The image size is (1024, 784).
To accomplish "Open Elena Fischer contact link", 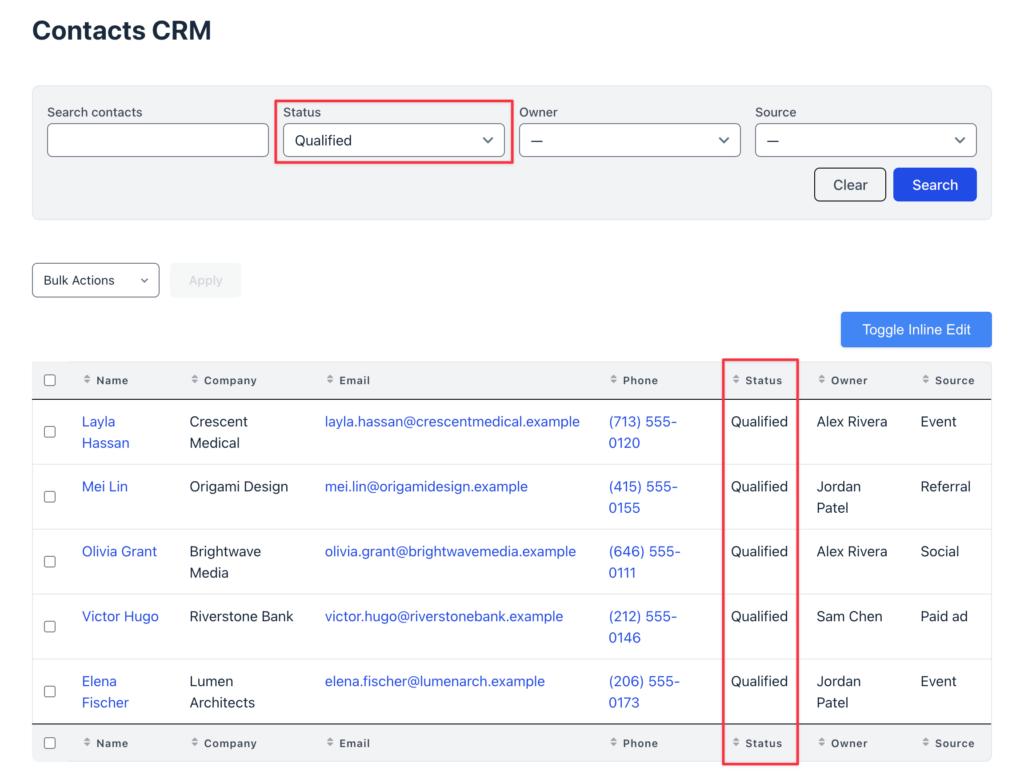I will pos(105,692).
